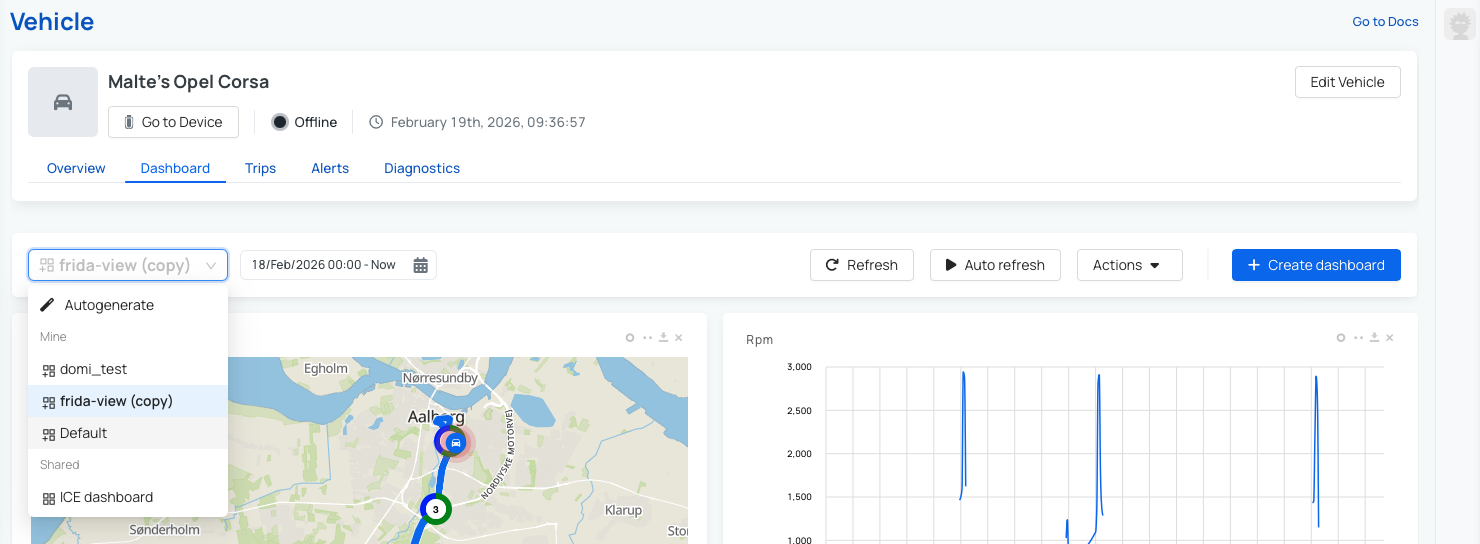1480x544 pixels.
Task: Click the timestamp February 19th, 2026, 09:36:57
Action: pyautogui.click(x=488, y=122)
